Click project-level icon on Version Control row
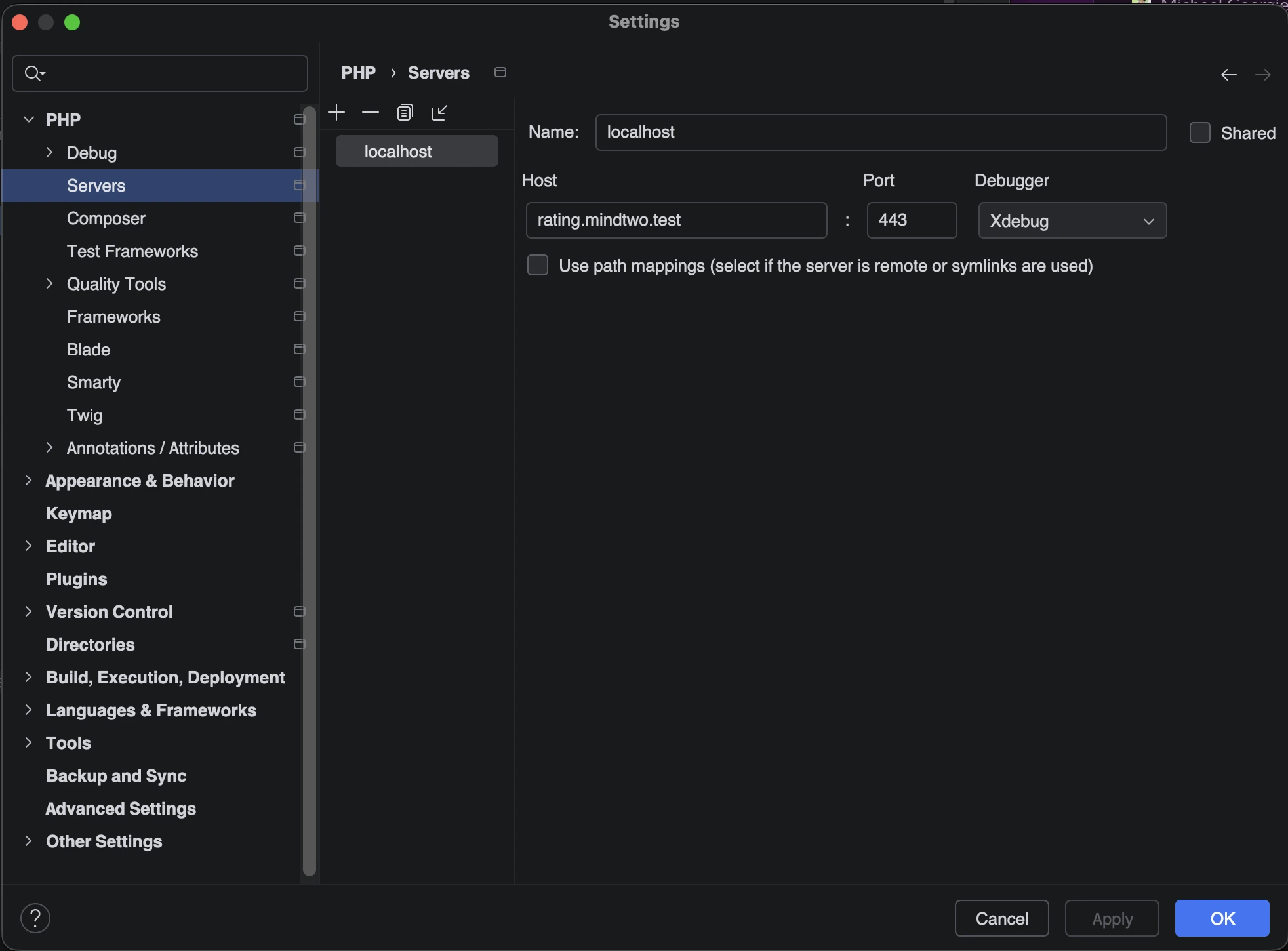The height and width of the screenshot is (951, 1288). click(299, 611)
